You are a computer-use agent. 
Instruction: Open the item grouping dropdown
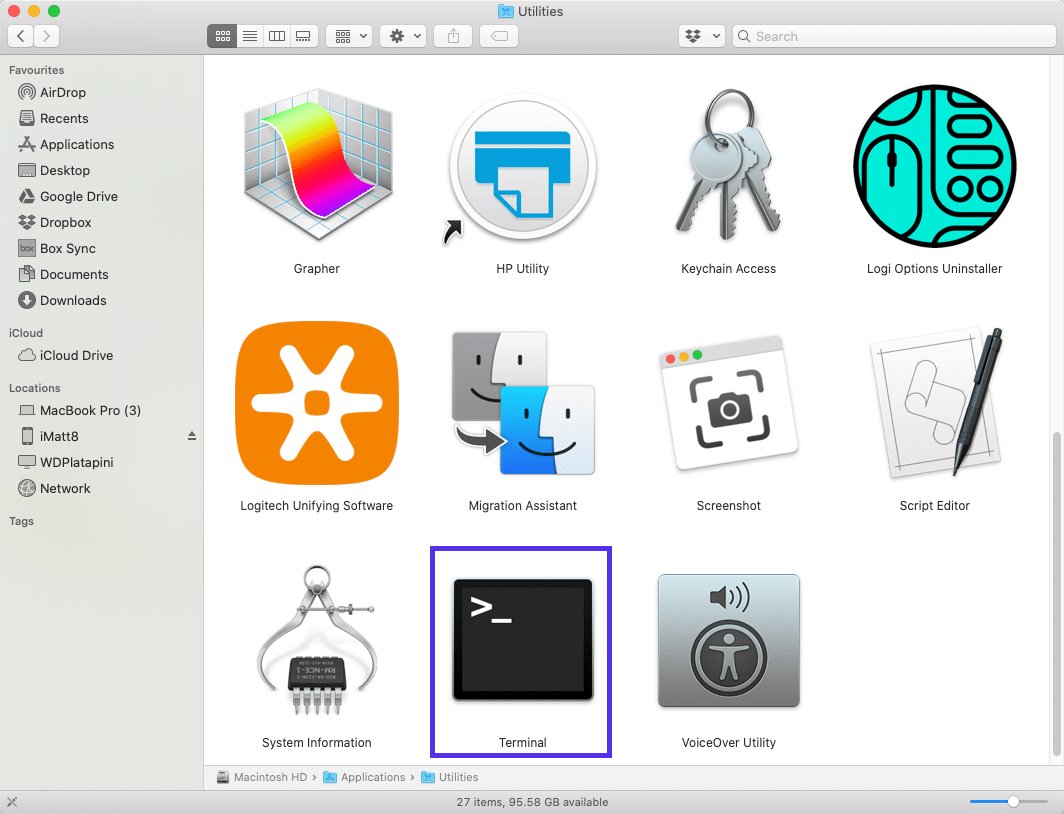pyautogui.click(x=349, y=36)
